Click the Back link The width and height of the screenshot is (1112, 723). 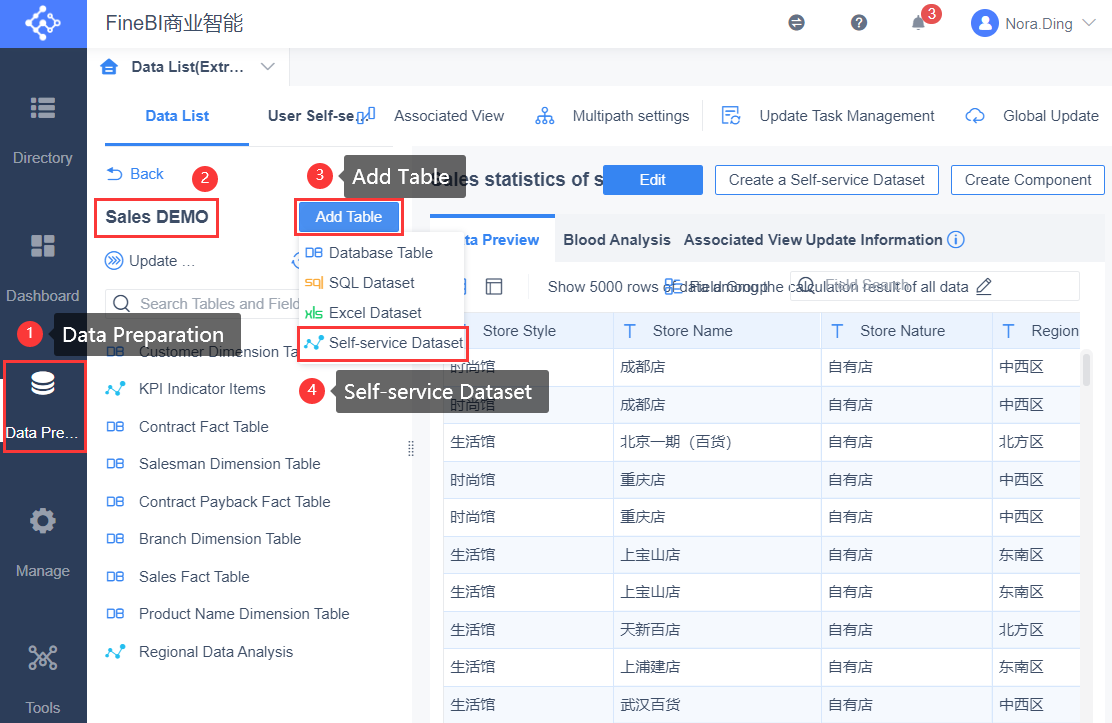[x=147, y=174]
